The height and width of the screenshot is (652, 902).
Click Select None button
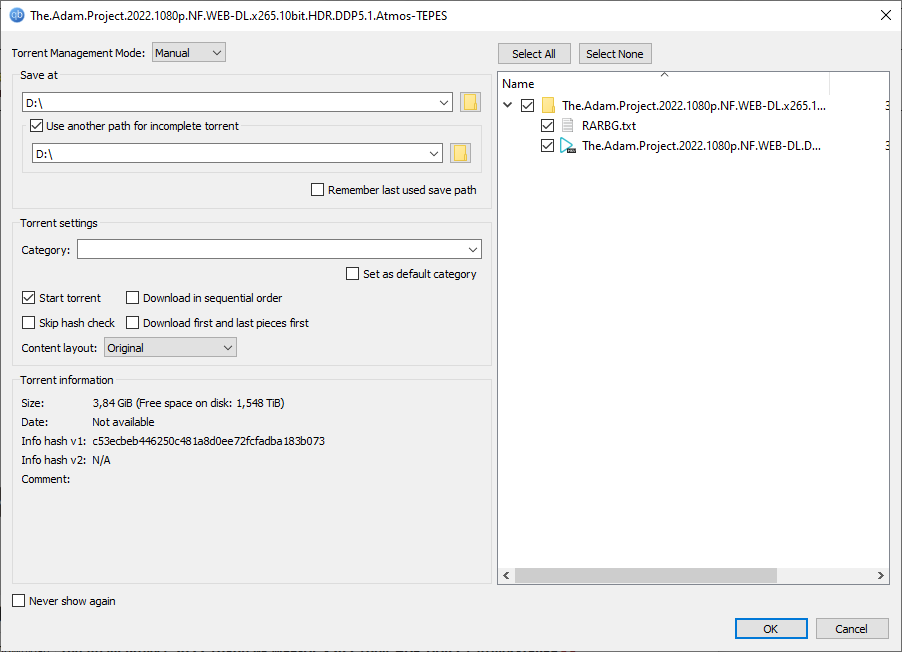615,54
